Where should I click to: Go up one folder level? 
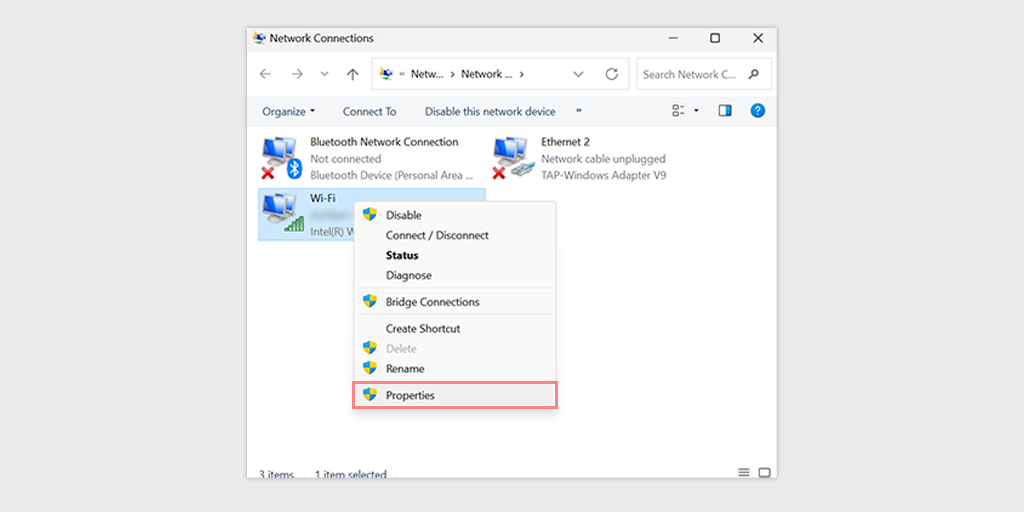353,74
